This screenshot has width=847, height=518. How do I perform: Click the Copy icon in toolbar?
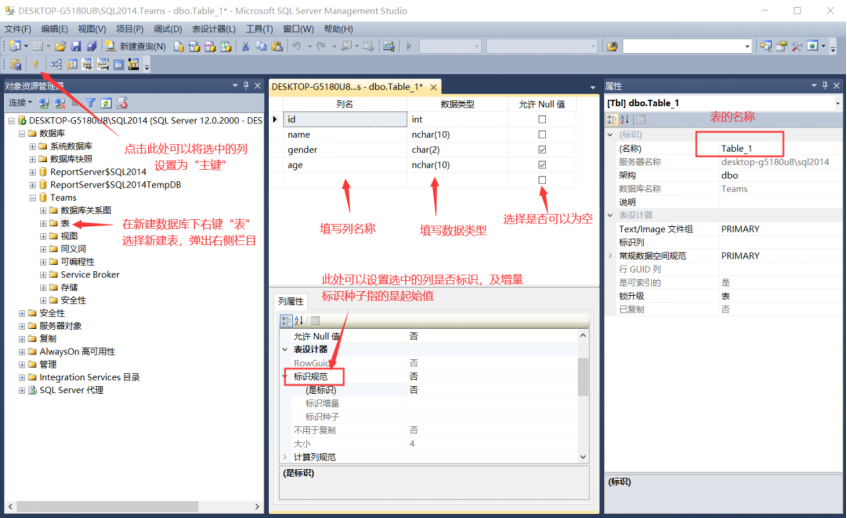point(261,46)
